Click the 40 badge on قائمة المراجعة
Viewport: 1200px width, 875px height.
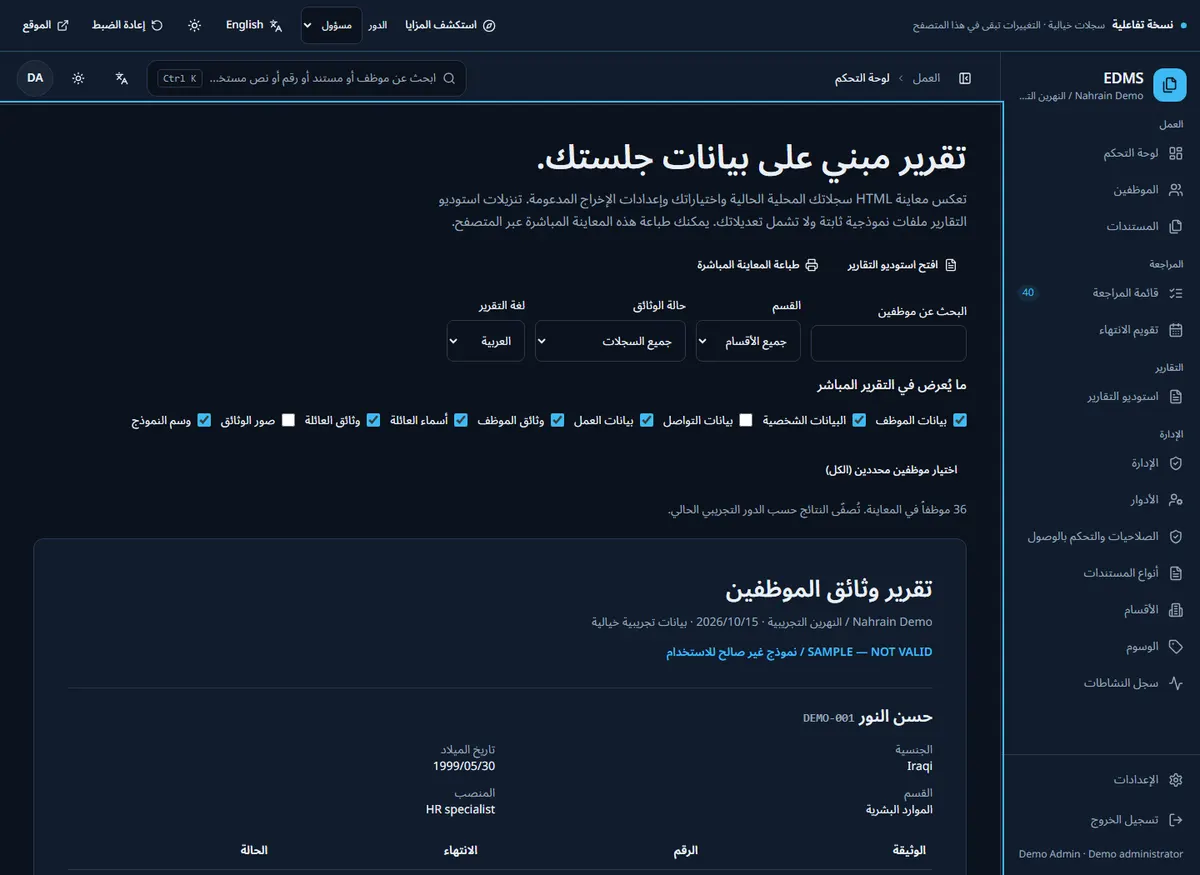pos(1028,293)
